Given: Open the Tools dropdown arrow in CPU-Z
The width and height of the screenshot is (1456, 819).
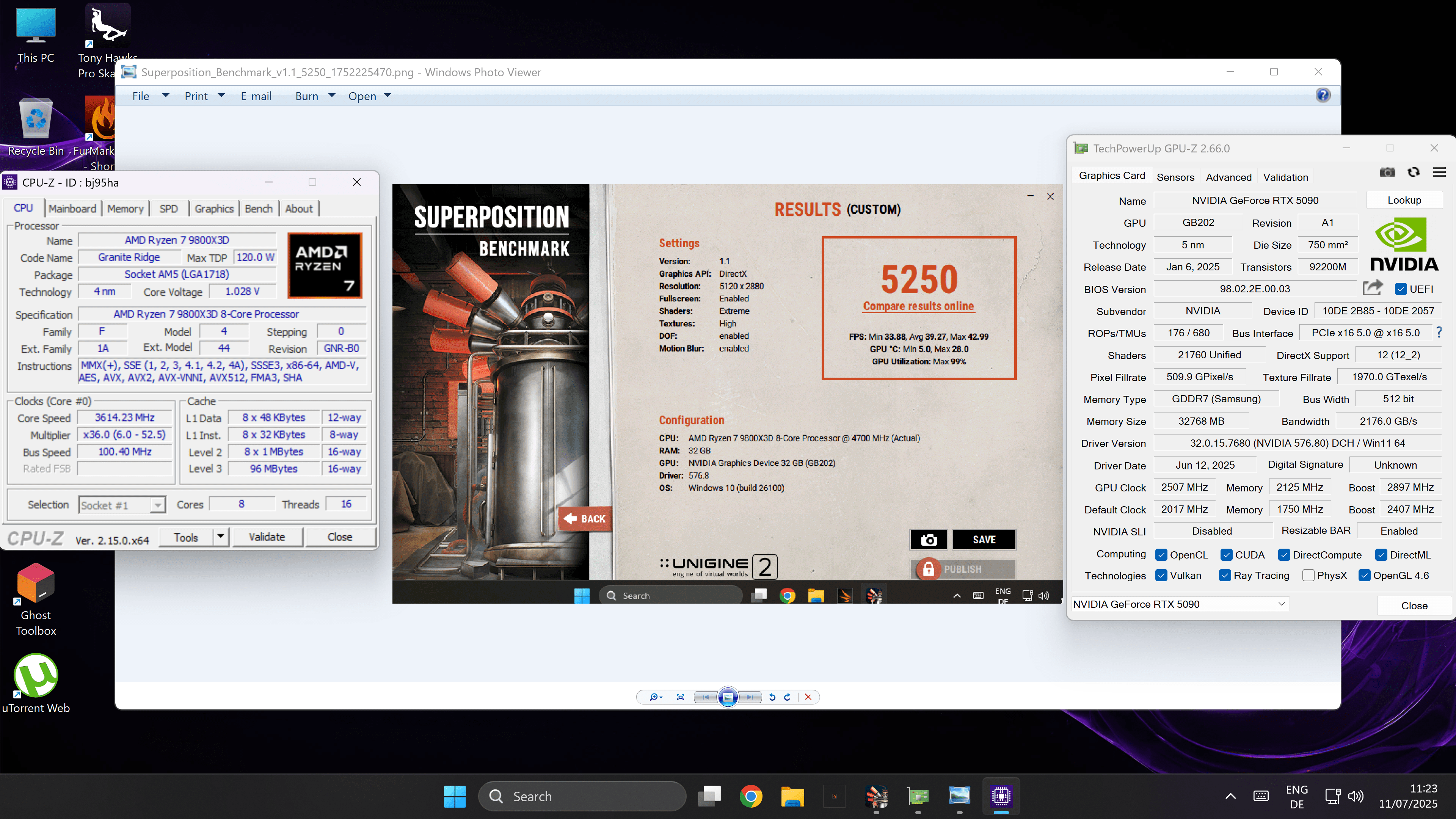Looking at the screenshot, I should pos(221,537).
